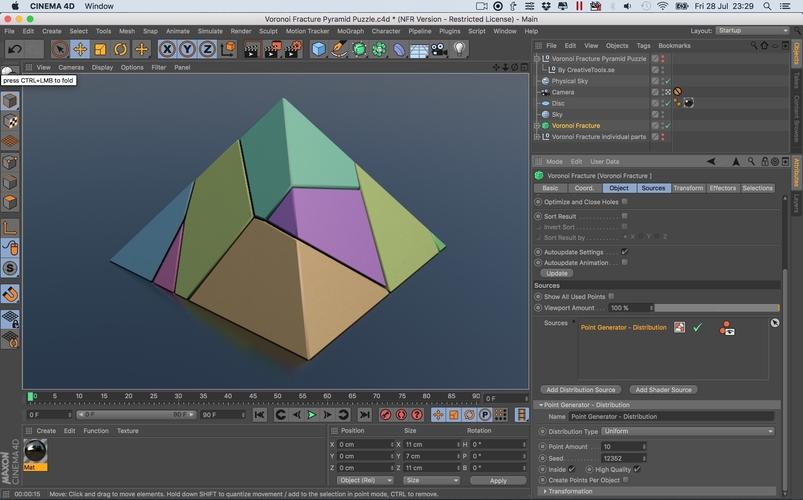Click the Undo arrow icon
This screenshot has height=500, width=803.
pos(15,49)
